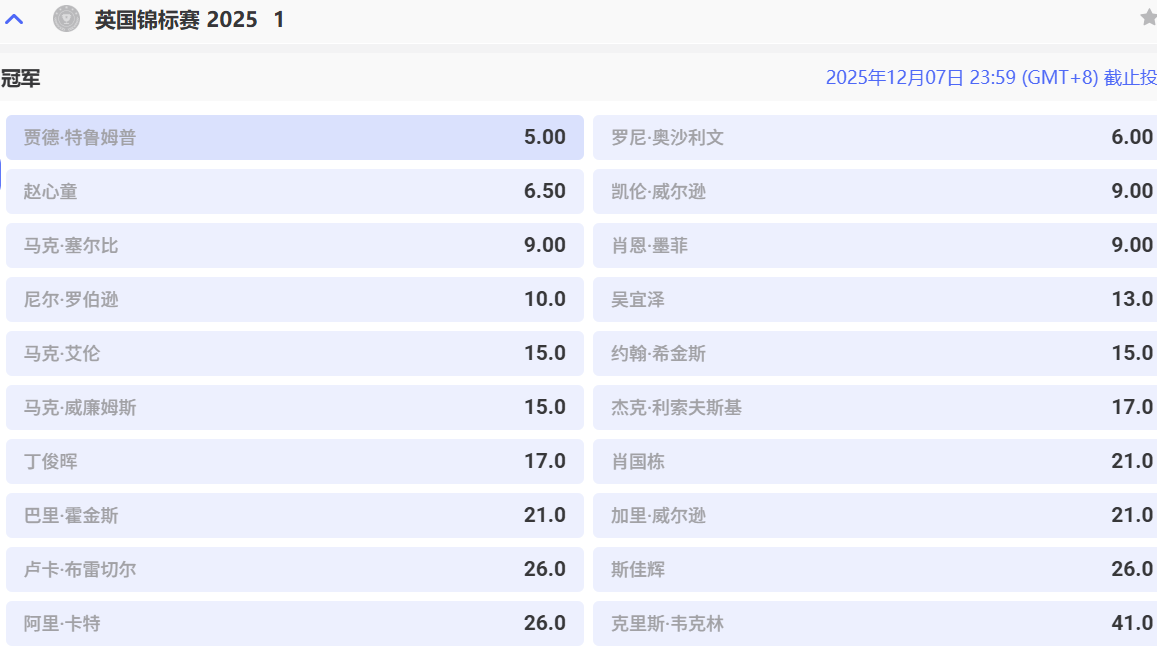Bet on 马克·艾伦 at 15.0
The height and width of the screenshot is (651, 1157).
click(x=295, y=353)
